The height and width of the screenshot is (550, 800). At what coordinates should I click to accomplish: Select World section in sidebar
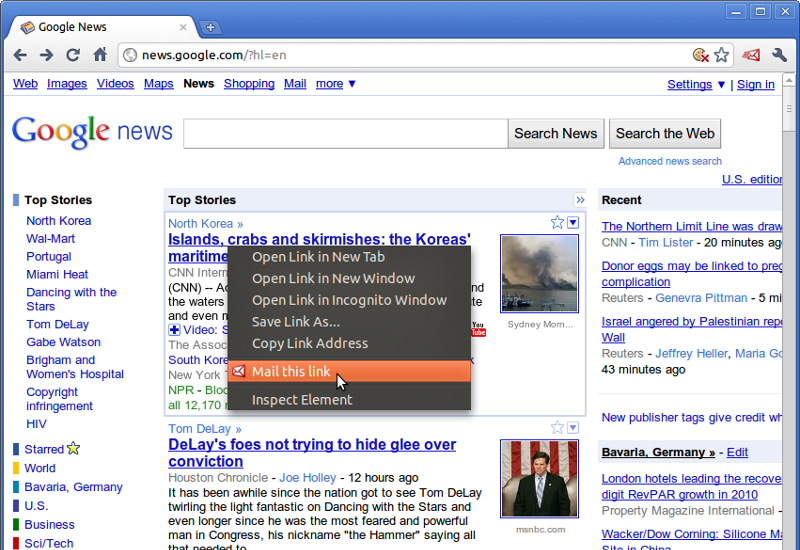coord(40,468)
